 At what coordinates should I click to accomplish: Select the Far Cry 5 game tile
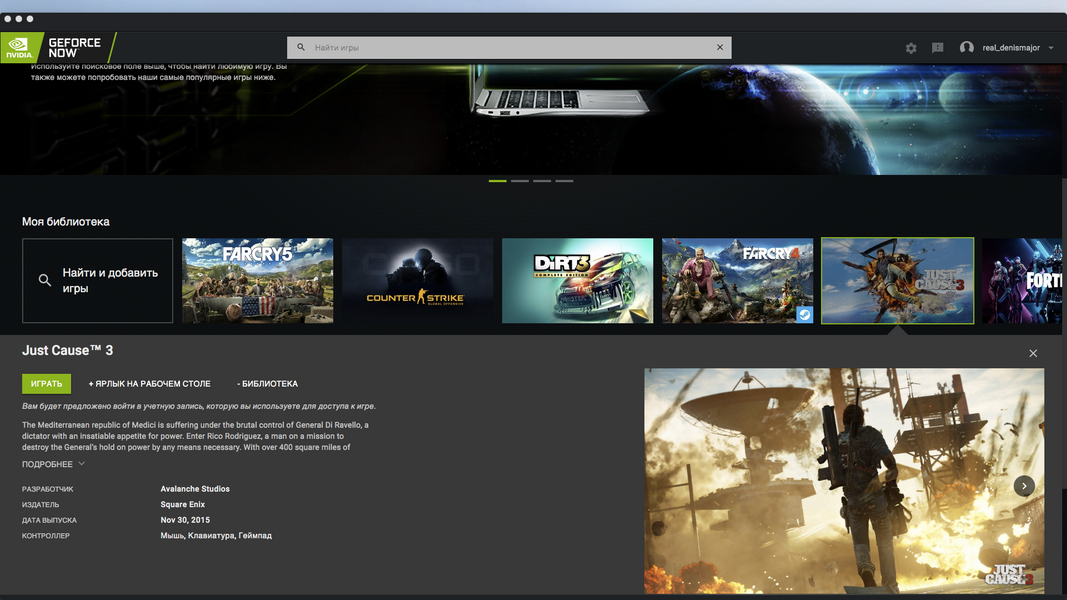click(257, 281)
